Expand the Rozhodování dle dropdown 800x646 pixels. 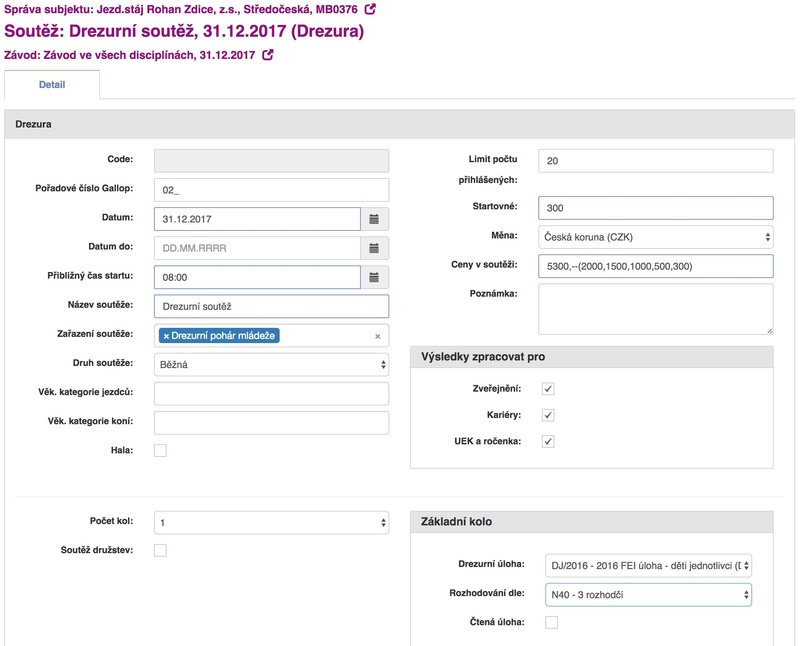click(x=648, y=595)
